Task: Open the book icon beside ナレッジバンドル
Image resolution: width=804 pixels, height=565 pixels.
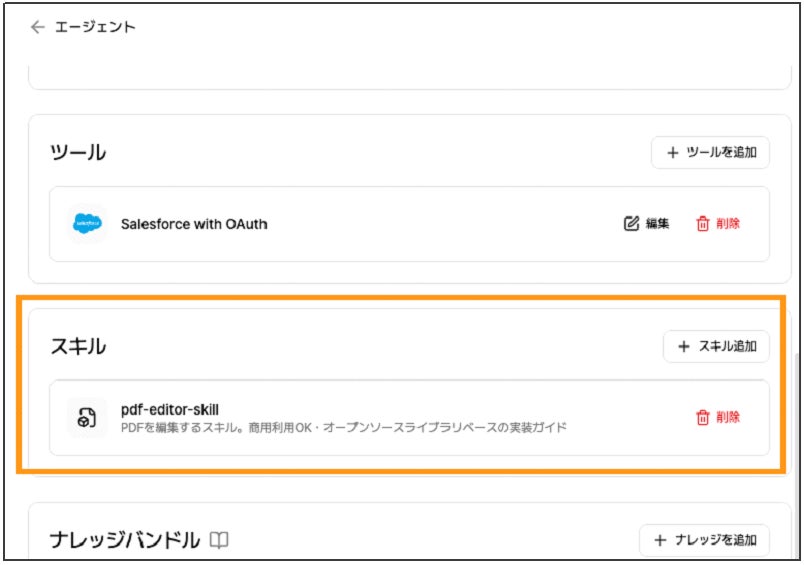Action: coord(220,541)
